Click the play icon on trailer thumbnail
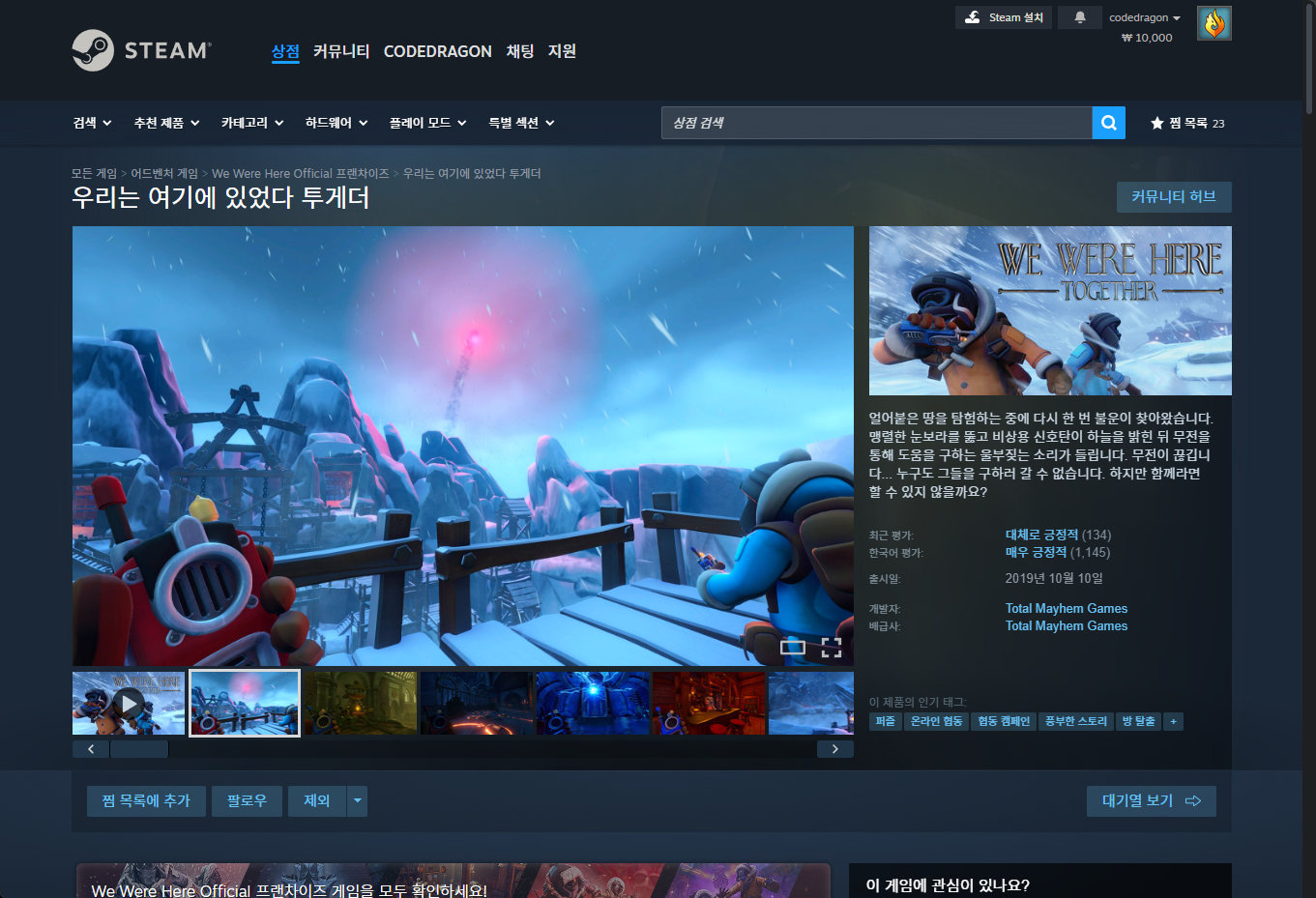Viewport: 1316px width, 898px height. pyautogui.click(x=129, y=704)
